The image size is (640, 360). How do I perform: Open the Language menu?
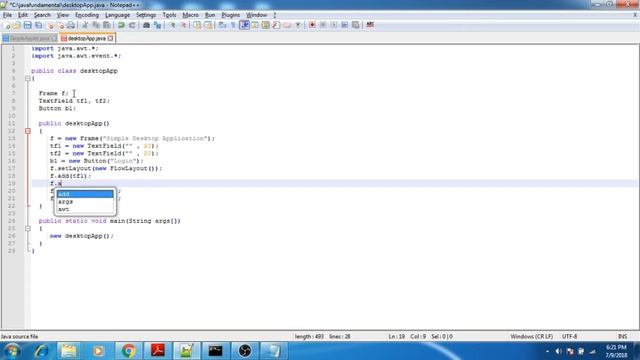(x=117, y=15)
